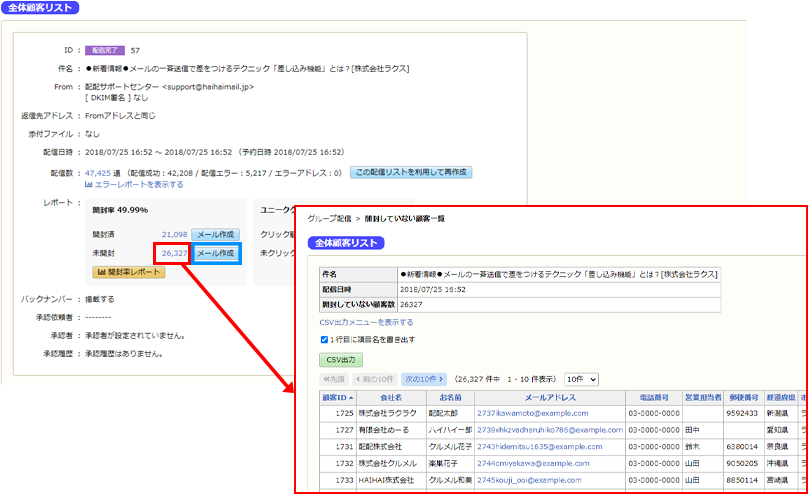Click the 47,425 delivery count link
This screenshot has height=494, width=808.
click(98, 173)
